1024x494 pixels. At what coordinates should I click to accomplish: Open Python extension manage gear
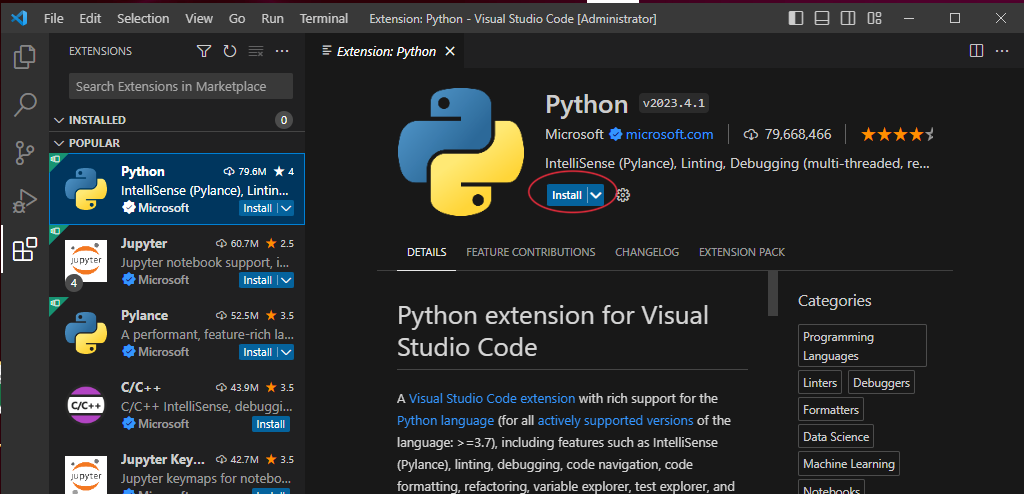(x=623, y=195)
